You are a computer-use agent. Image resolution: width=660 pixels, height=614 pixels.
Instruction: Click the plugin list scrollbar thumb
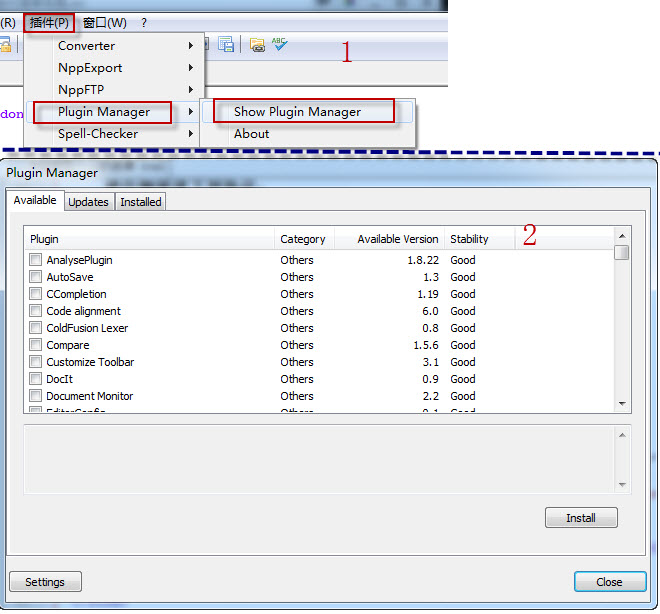tap(622, 253)
